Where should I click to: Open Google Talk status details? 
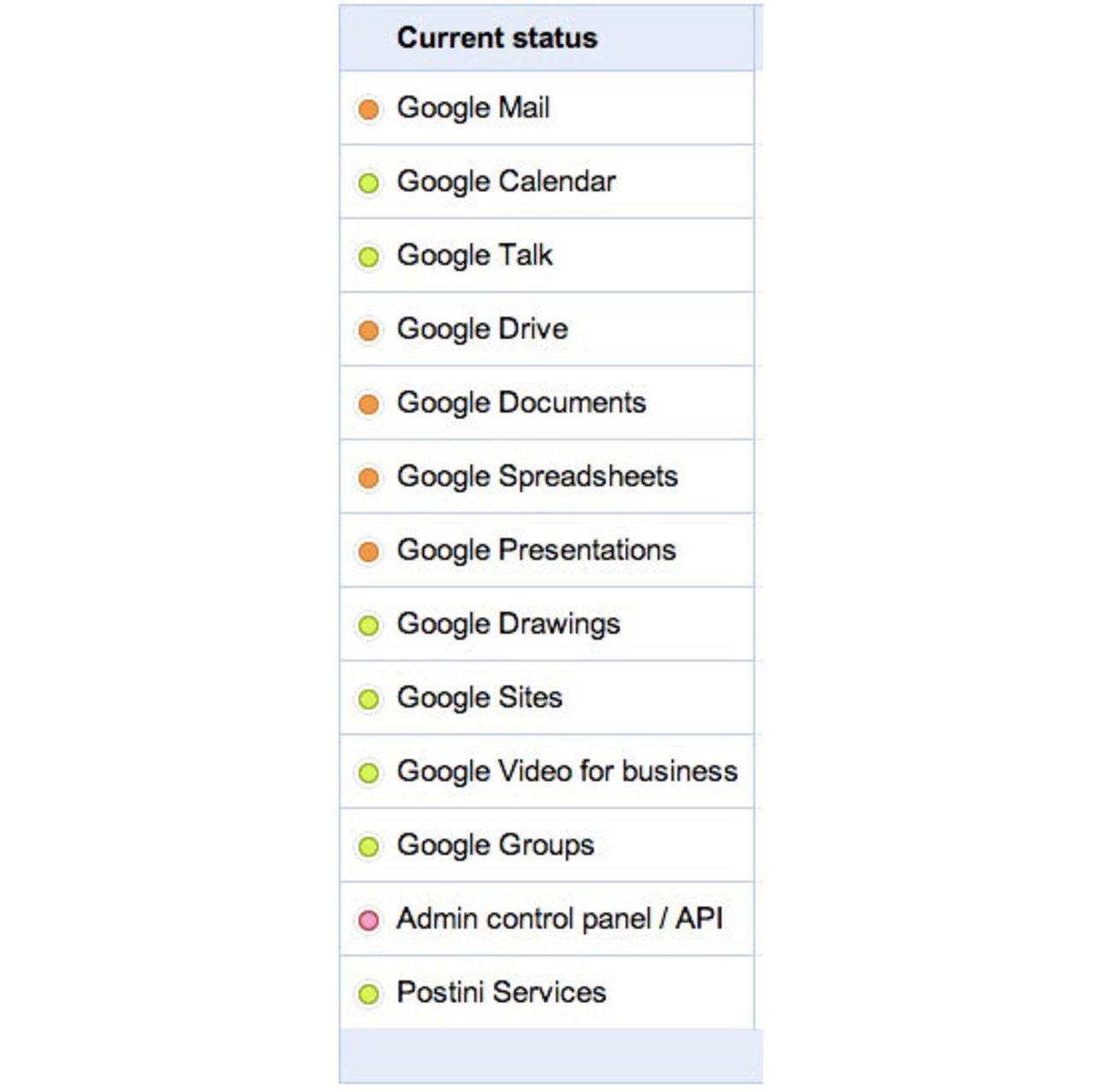tap(474, 255)
